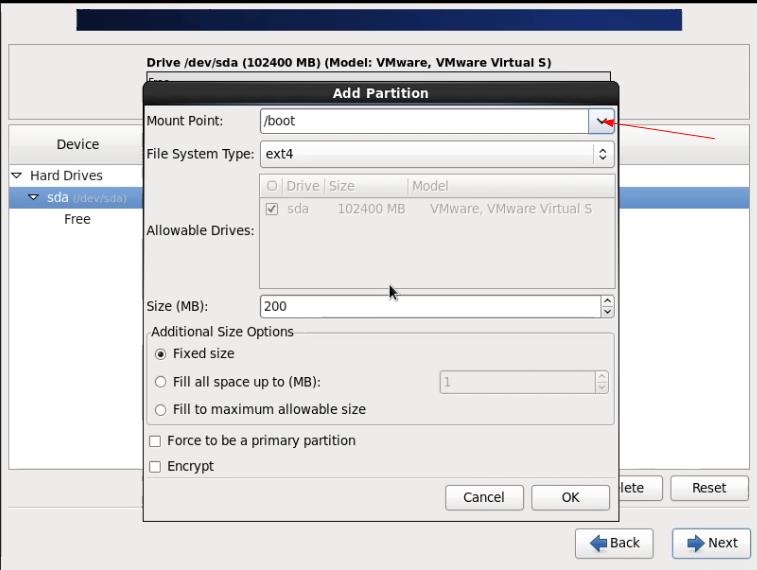Select the Free space row under sda
This screenshot has width=757, height=570.
click(77, 219)
